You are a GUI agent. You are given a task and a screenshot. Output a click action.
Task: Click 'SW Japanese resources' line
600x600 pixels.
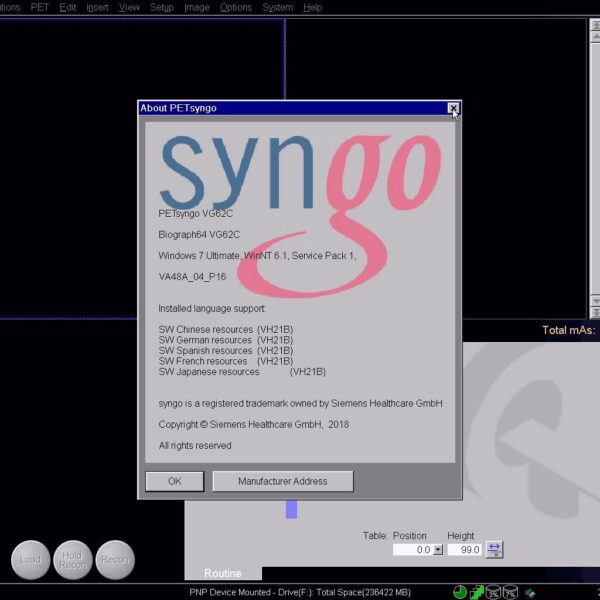242,372
